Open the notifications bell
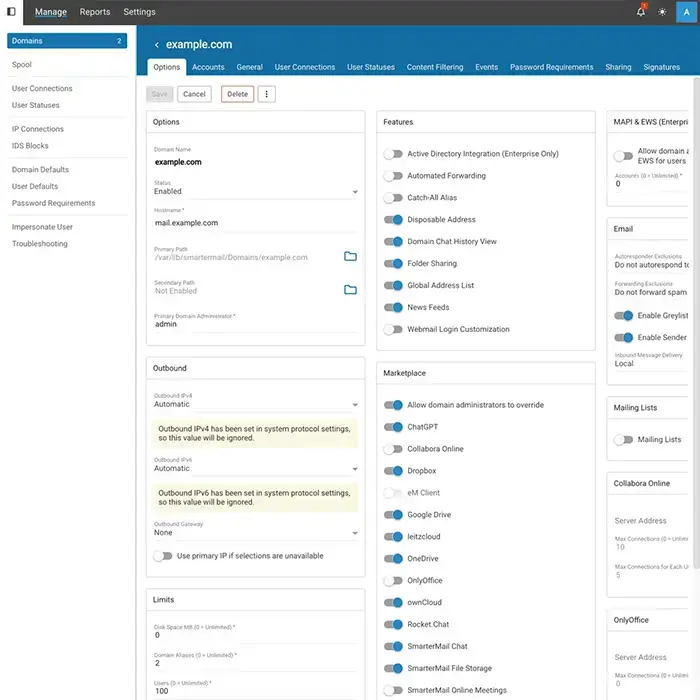 pos(641,12)
